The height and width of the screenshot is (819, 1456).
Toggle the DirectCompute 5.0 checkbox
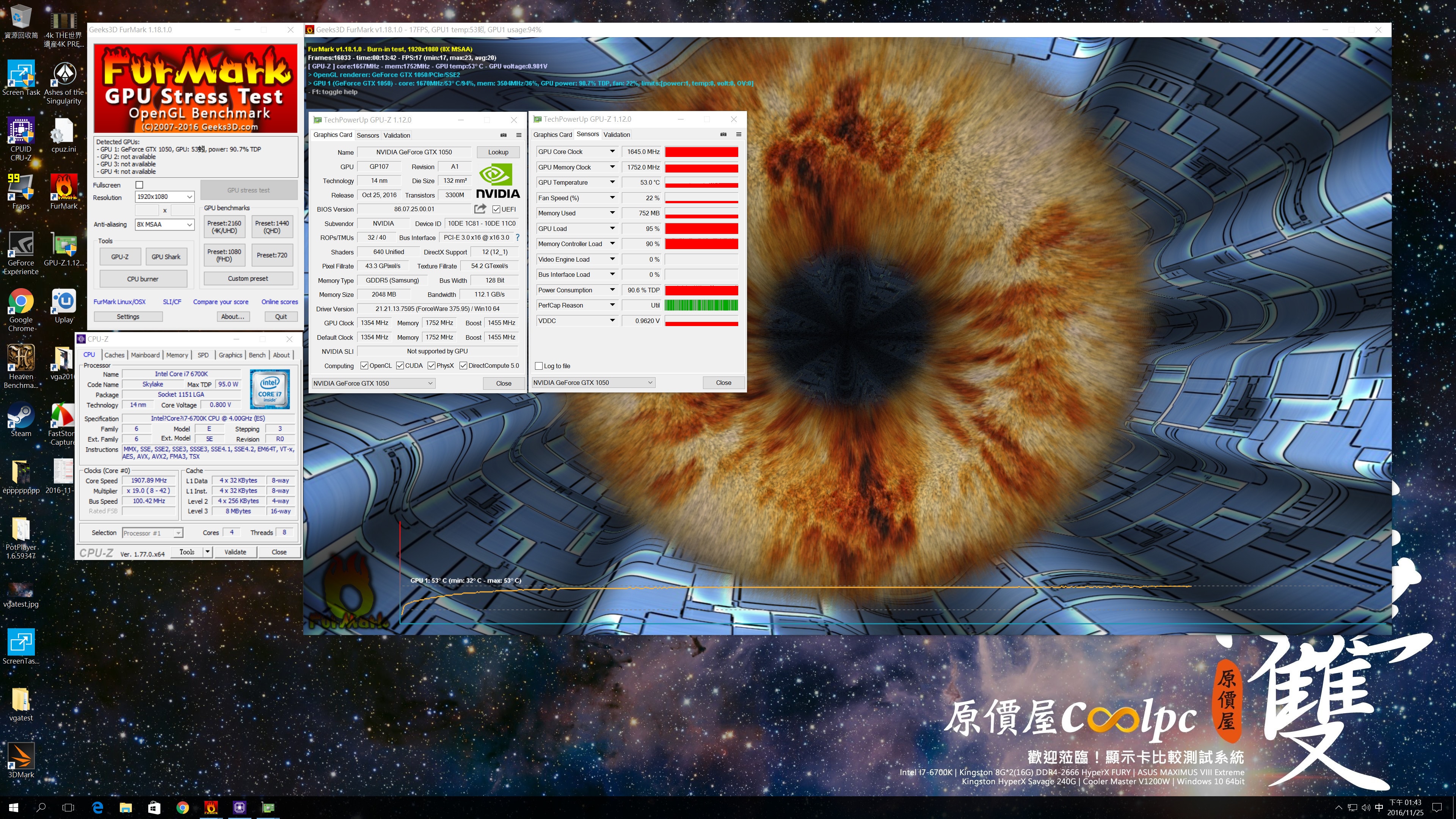(463, 366)
